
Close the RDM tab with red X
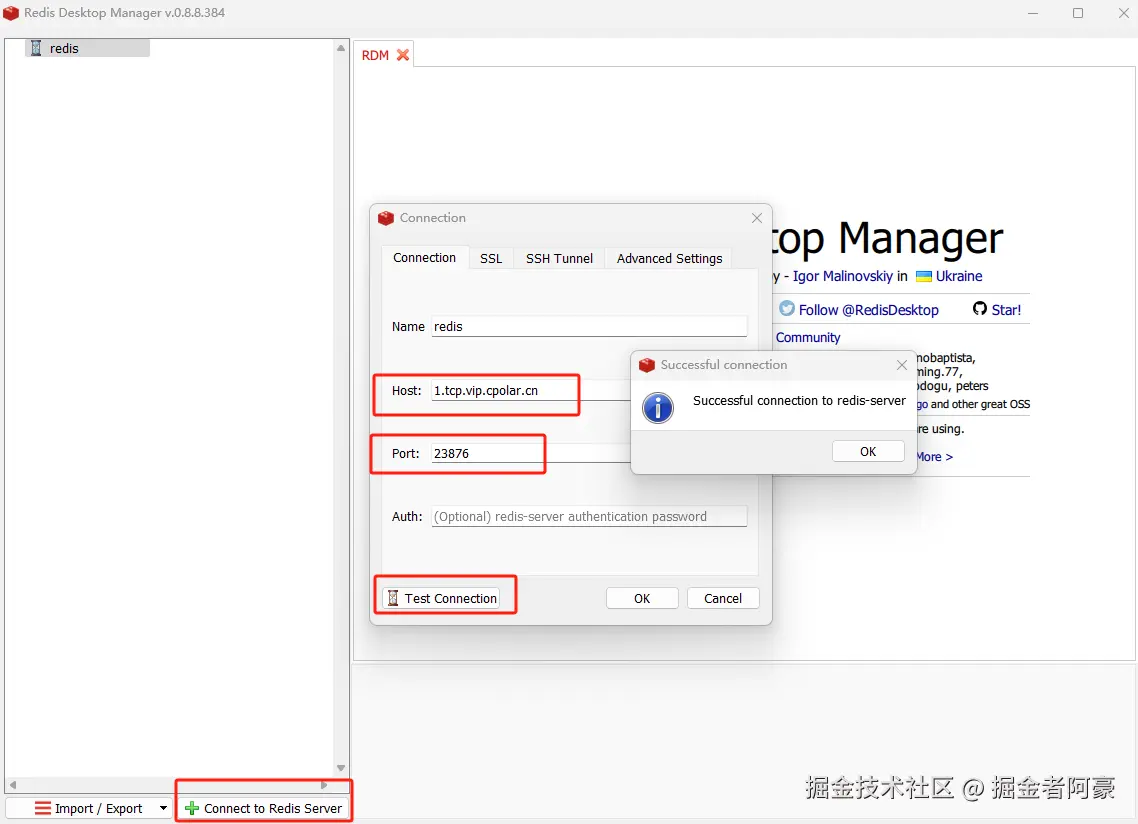pos(403,55)
